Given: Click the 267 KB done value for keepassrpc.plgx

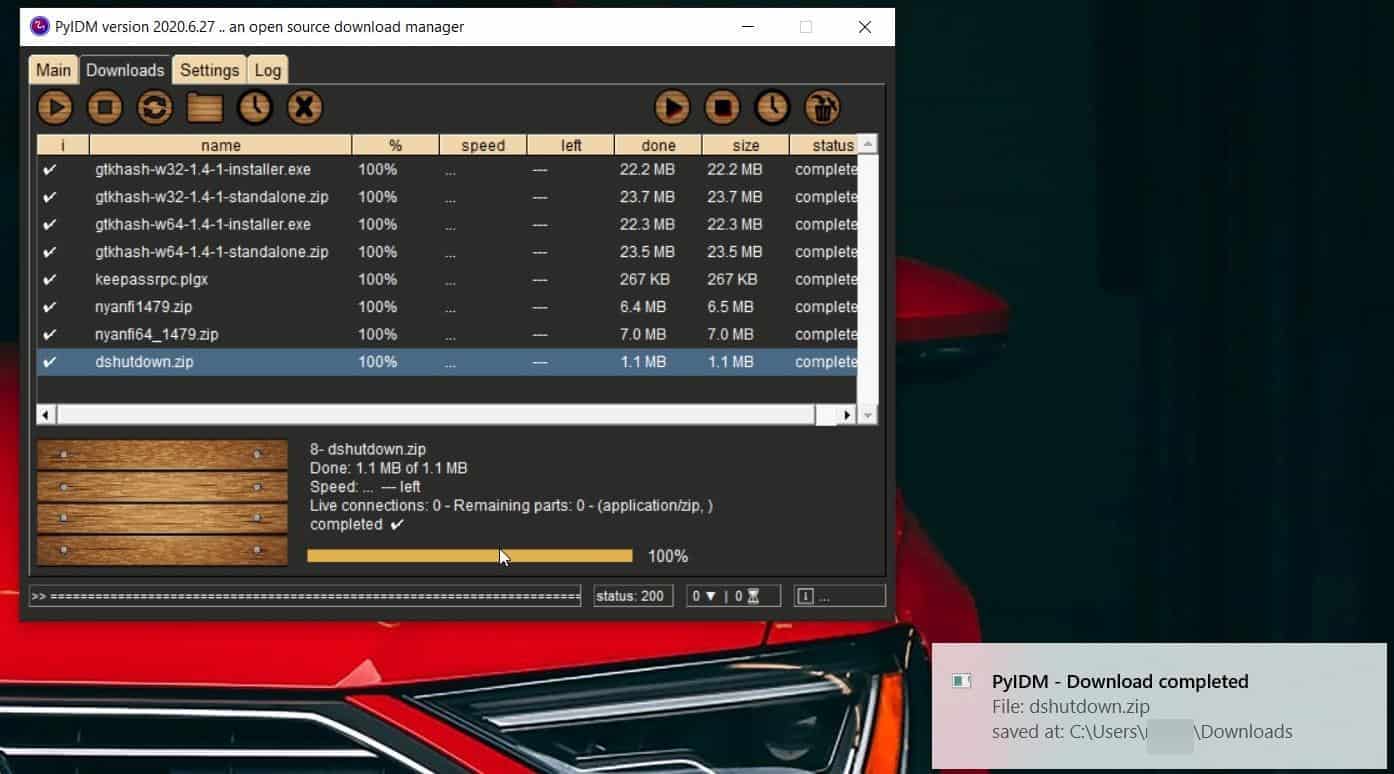Looking at the screenshot, I should click(645, 280).
